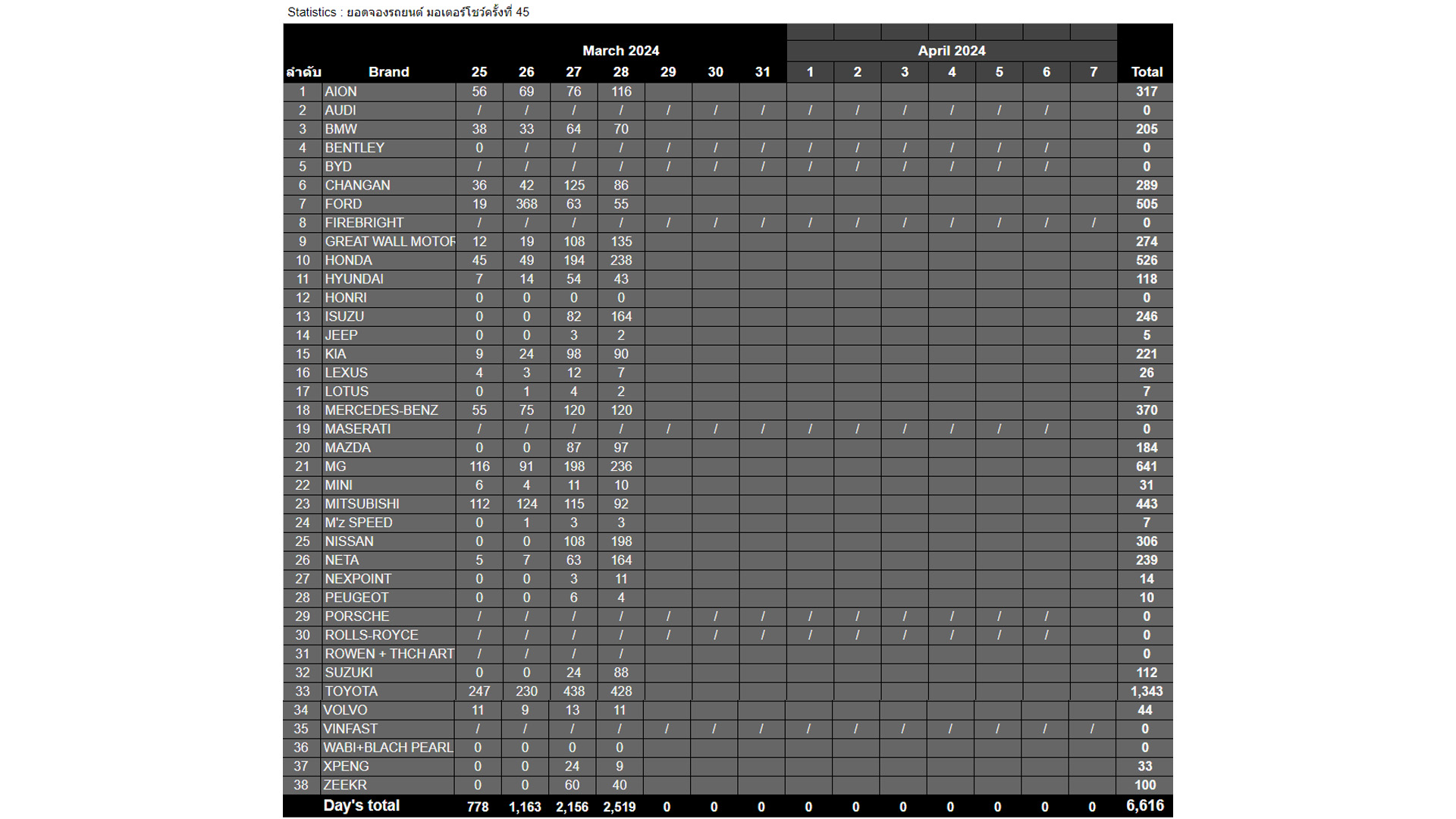Select the Day's total label

(361, 805)
